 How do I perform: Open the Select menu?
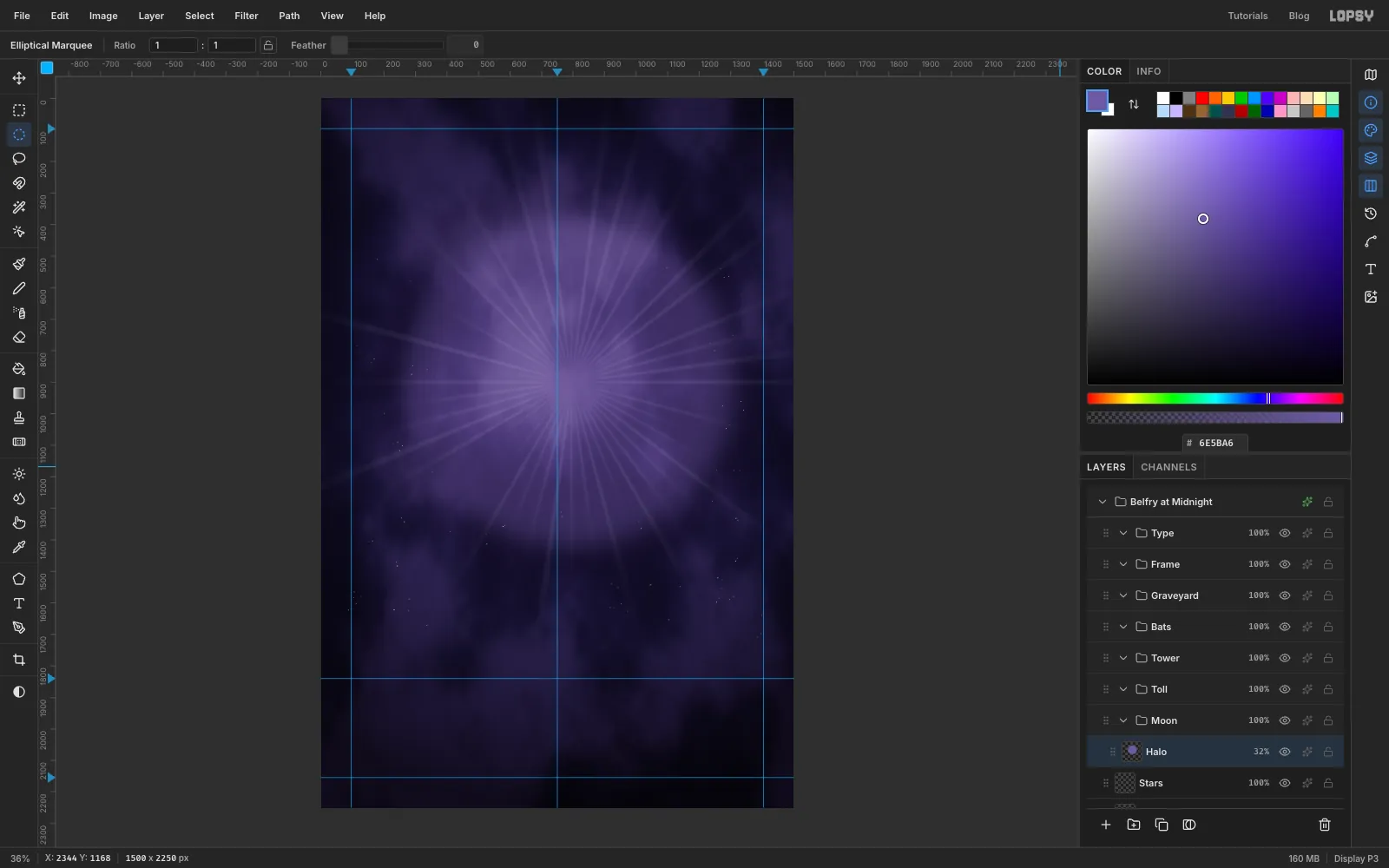coord(200,16)
